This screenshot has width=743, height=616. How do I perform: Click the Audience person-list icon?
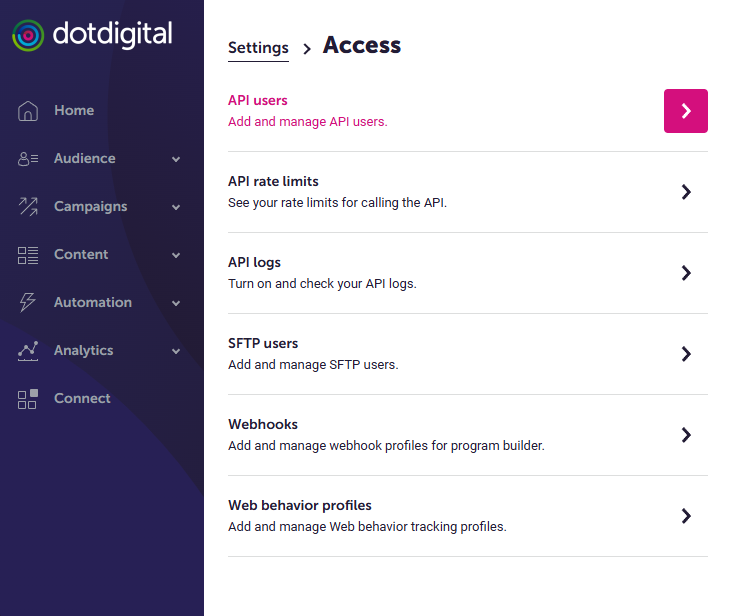click(28, 159)
